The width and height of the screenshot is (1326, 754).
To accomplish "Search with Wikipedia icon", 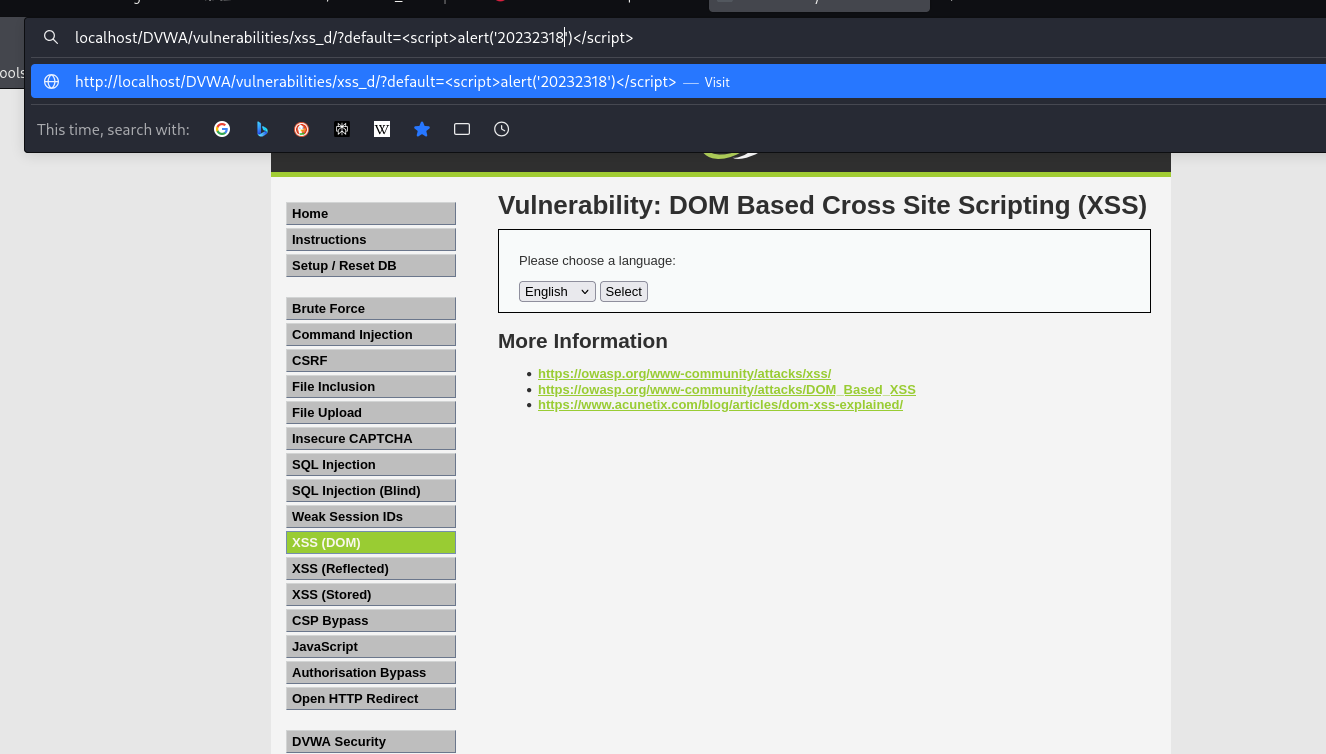I will [x=382, y=129].
